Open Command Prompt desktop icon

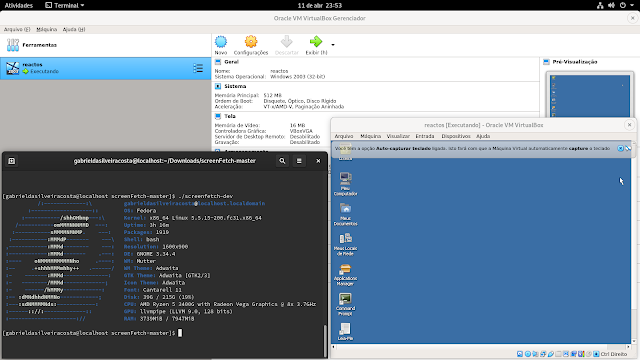coord(345,304)
